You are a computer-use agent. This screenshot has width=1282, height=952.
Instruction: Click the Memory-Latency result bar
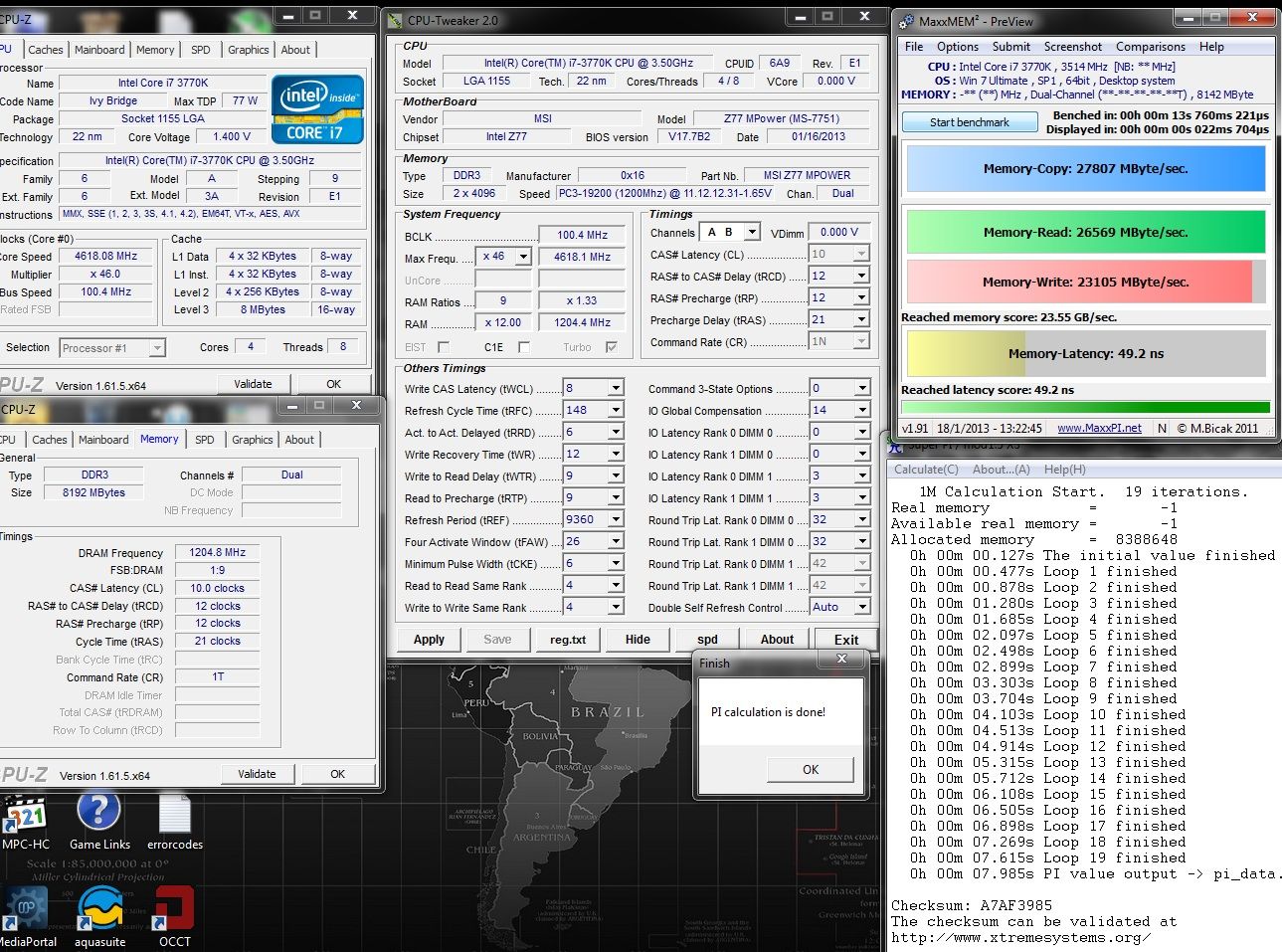pyautogui.click(x=1085, y=354)
